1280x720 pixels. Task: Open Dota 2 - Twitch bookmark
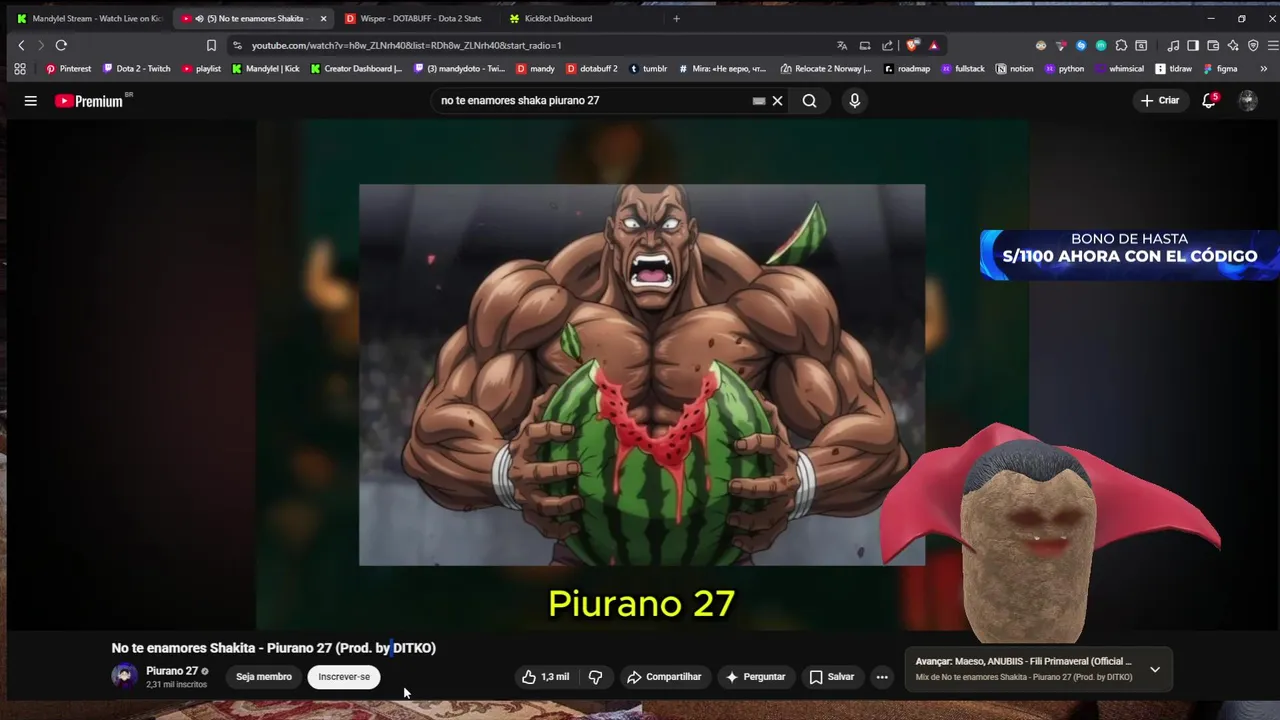tap(137, 69)
